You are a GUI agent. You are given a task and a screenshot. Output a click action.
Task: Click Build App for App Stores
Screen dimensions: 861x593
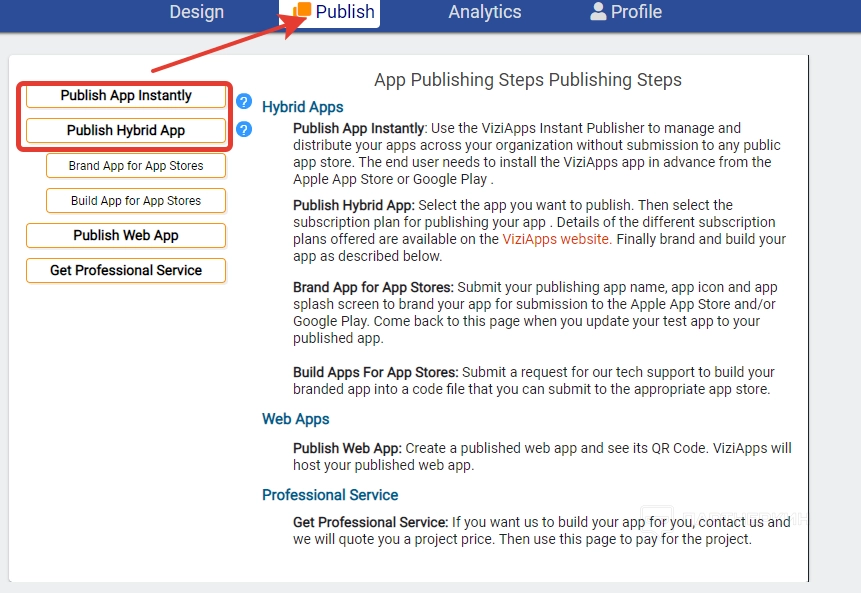point(136,201)
